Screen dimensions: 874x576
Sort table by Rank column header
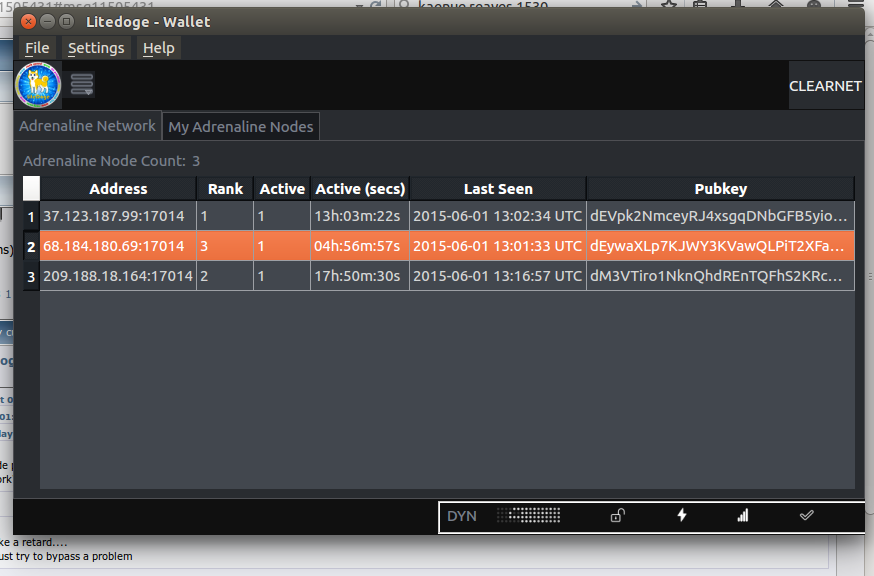point(225,189)
